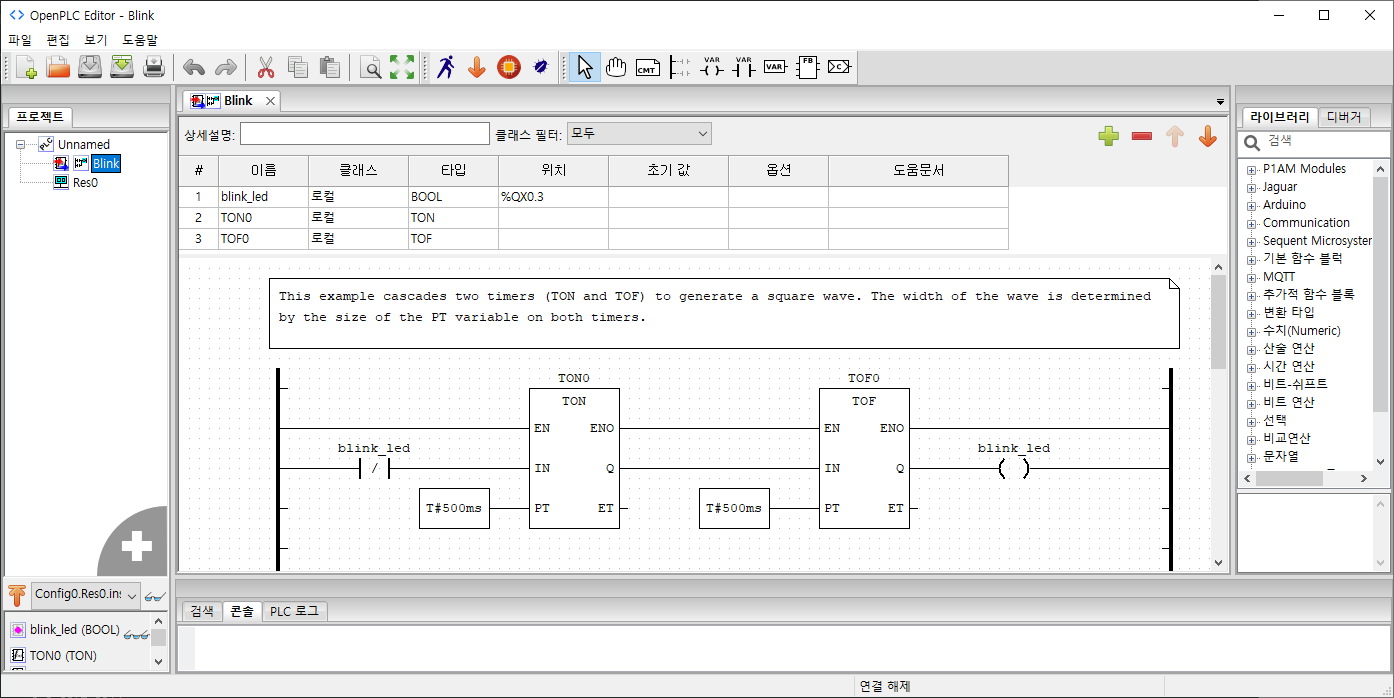
Task: Expand the MQTT library node
Action: coord(1251,277)
